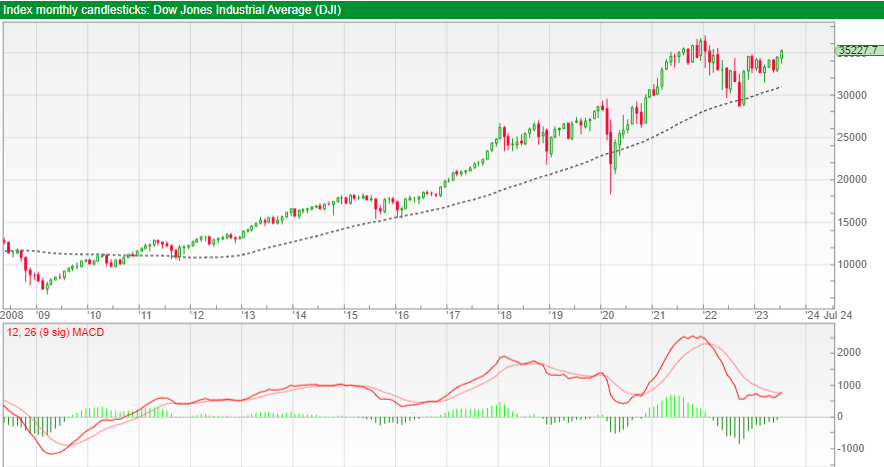This screenshot has width=884, height=467.
Task: Click the MACD axis value 0
Action: tap(840, 417)
